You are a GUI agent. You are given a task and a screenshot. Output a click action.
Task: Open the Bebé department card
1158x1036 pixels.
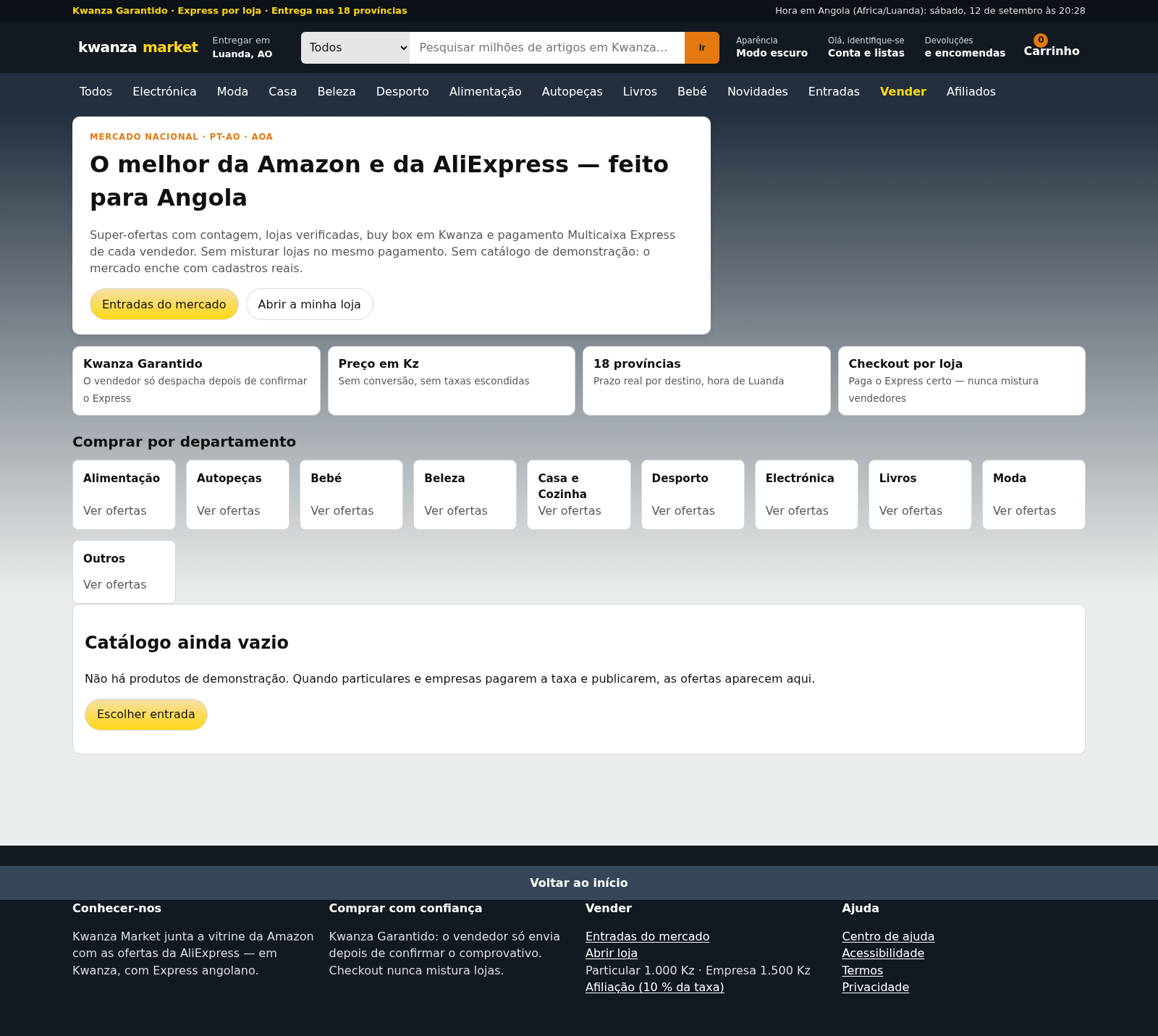(x=351, y=494)
